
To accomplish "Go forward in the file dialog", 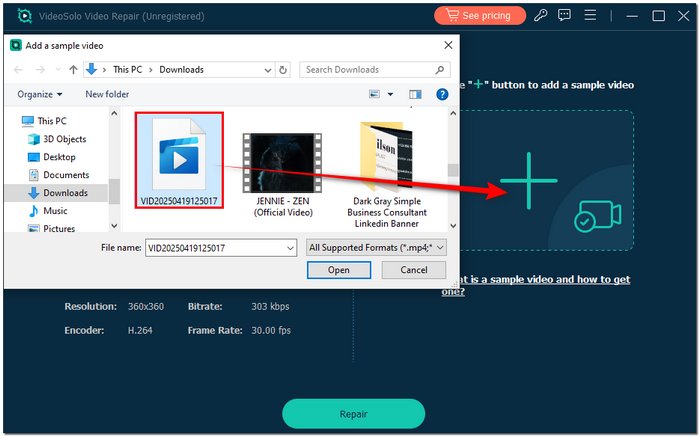I will point(40,70).
